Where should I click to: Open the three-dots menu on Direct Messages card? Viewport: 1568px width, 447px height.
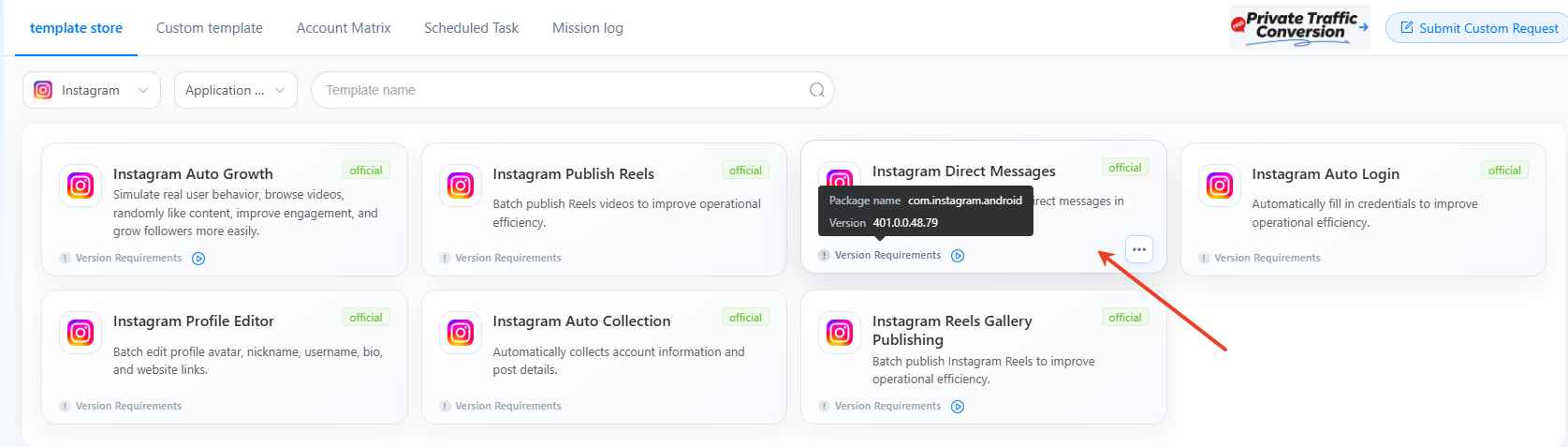click(1138, 249)
